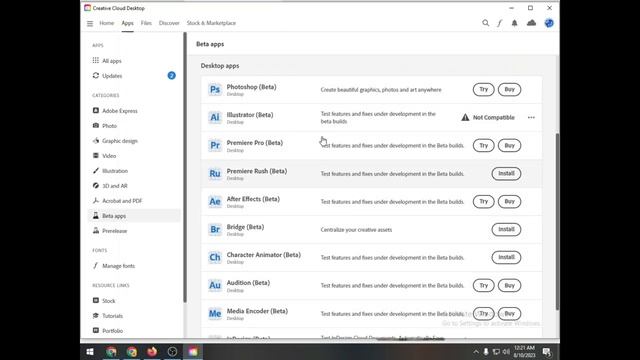
Task: Click Photoshop (Beta) app name
Action: pyautogui.click(x=251, y=87)
